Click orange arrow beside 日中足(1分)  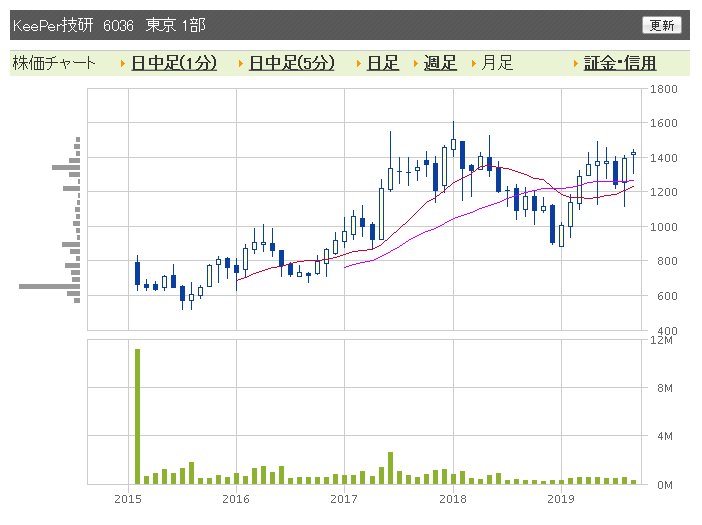(x=123, y=64)
